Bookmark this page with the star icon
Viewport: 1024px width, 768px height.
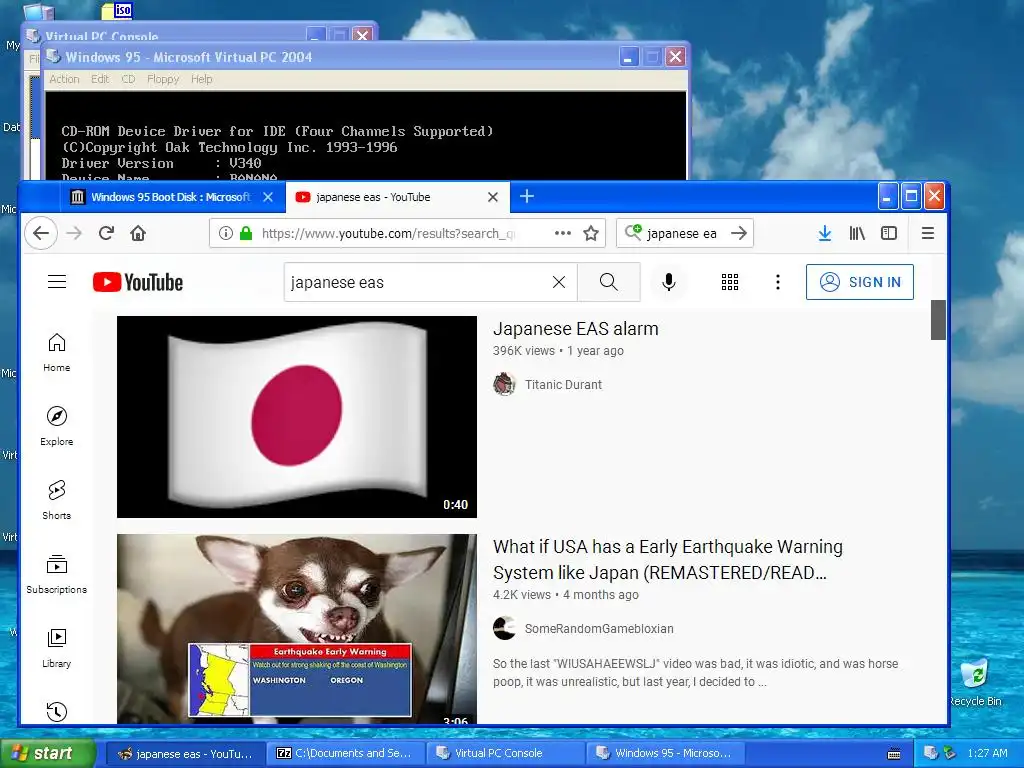pyautogui.click(x=591, y=233)
